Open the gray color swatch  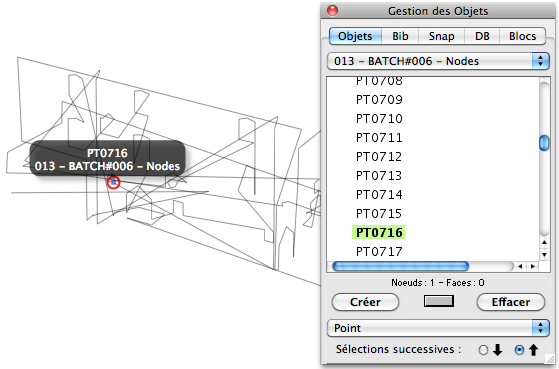coord(439,301)
